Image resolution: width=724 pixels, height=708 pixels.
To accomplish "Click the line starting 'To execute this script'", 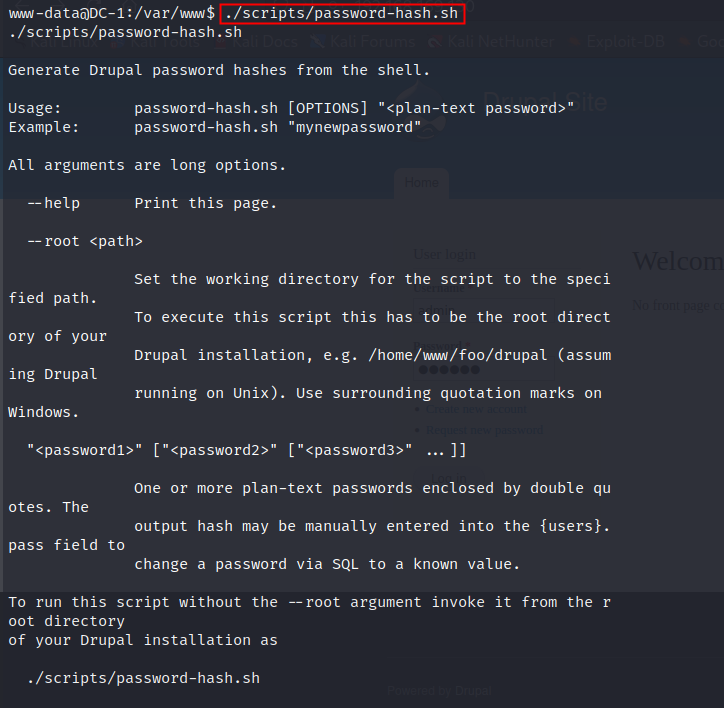I will 372,317.
